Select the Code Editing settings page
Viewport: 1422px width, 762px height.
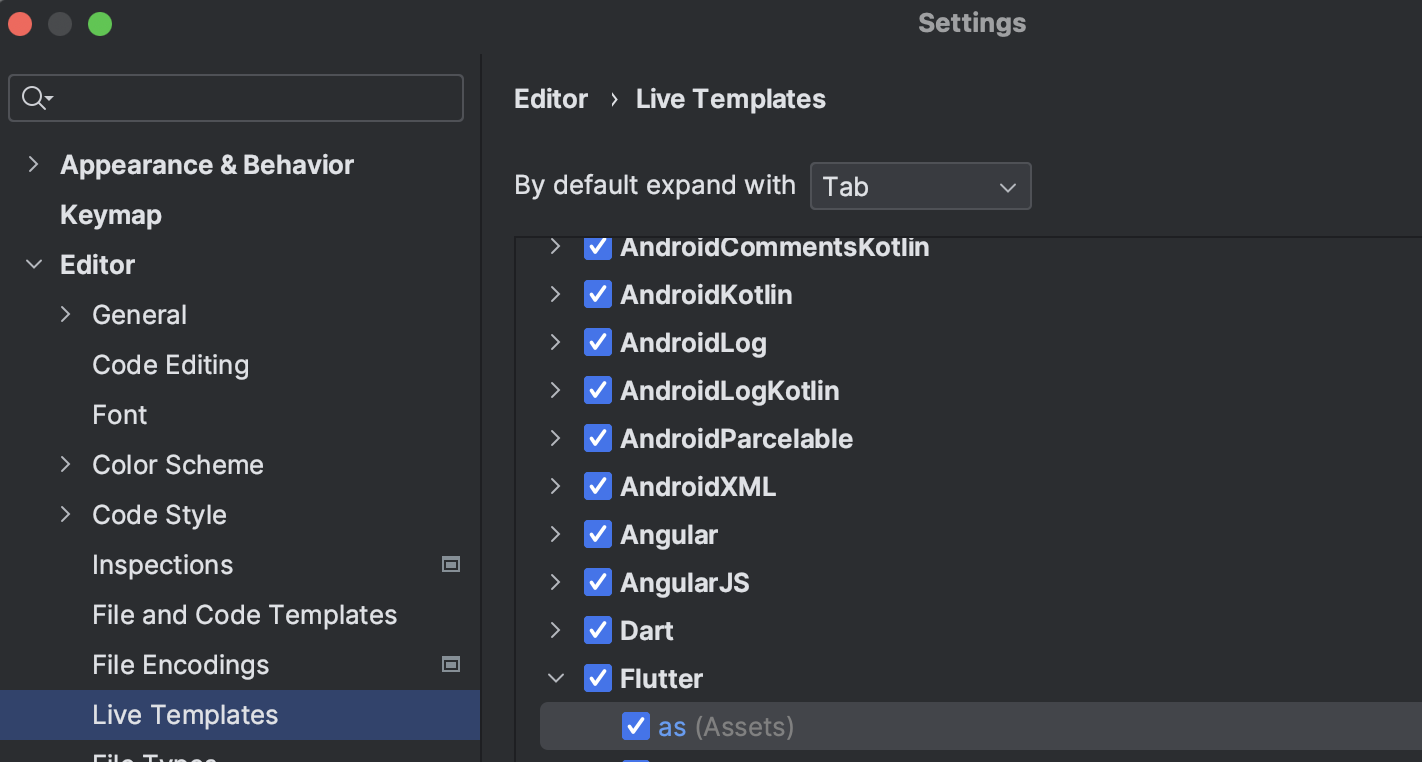(x=170, y=365)
